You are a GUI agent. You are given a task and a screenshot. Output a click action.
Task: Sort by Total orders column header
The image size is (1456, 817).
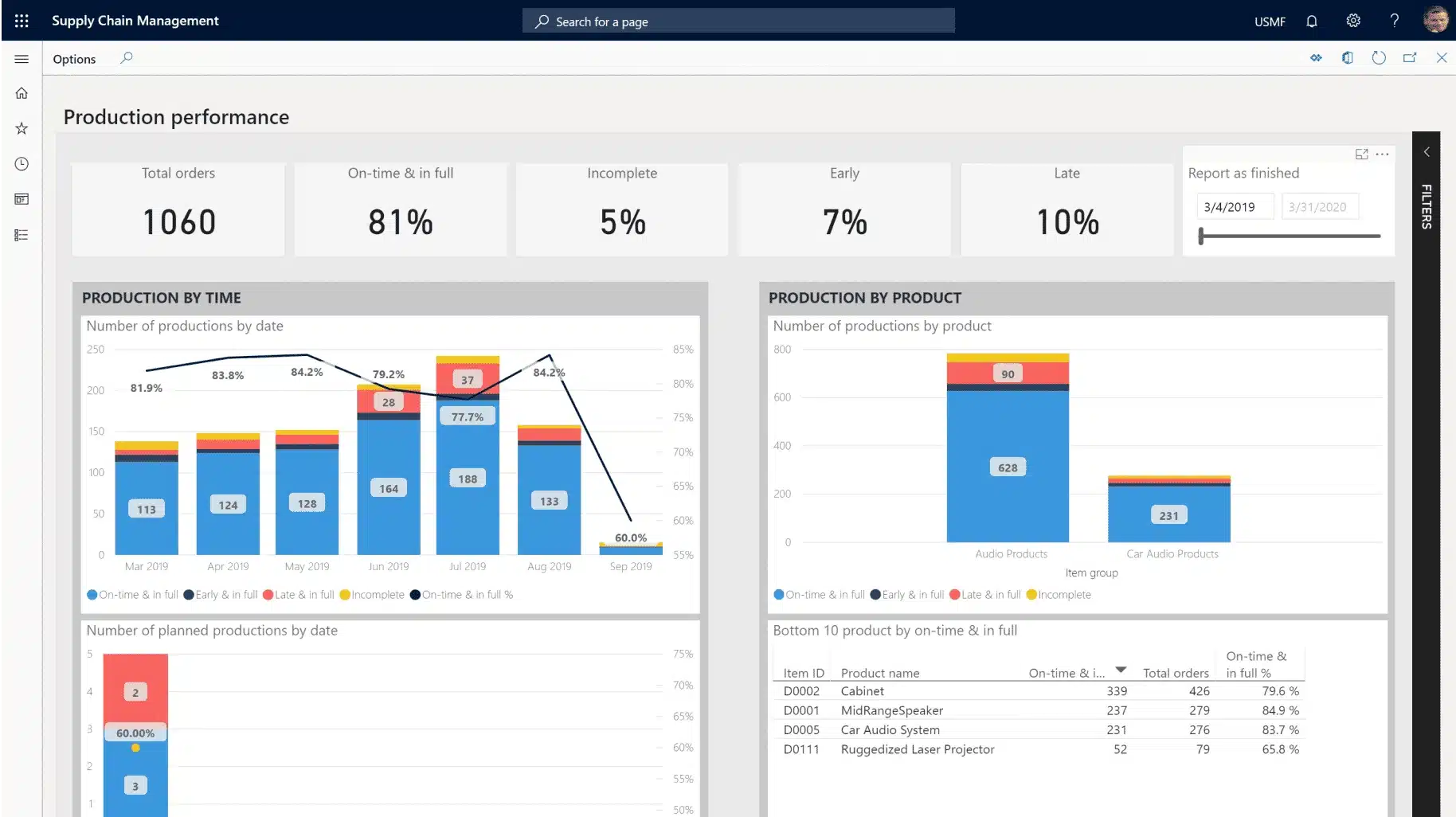(1176, 674)
